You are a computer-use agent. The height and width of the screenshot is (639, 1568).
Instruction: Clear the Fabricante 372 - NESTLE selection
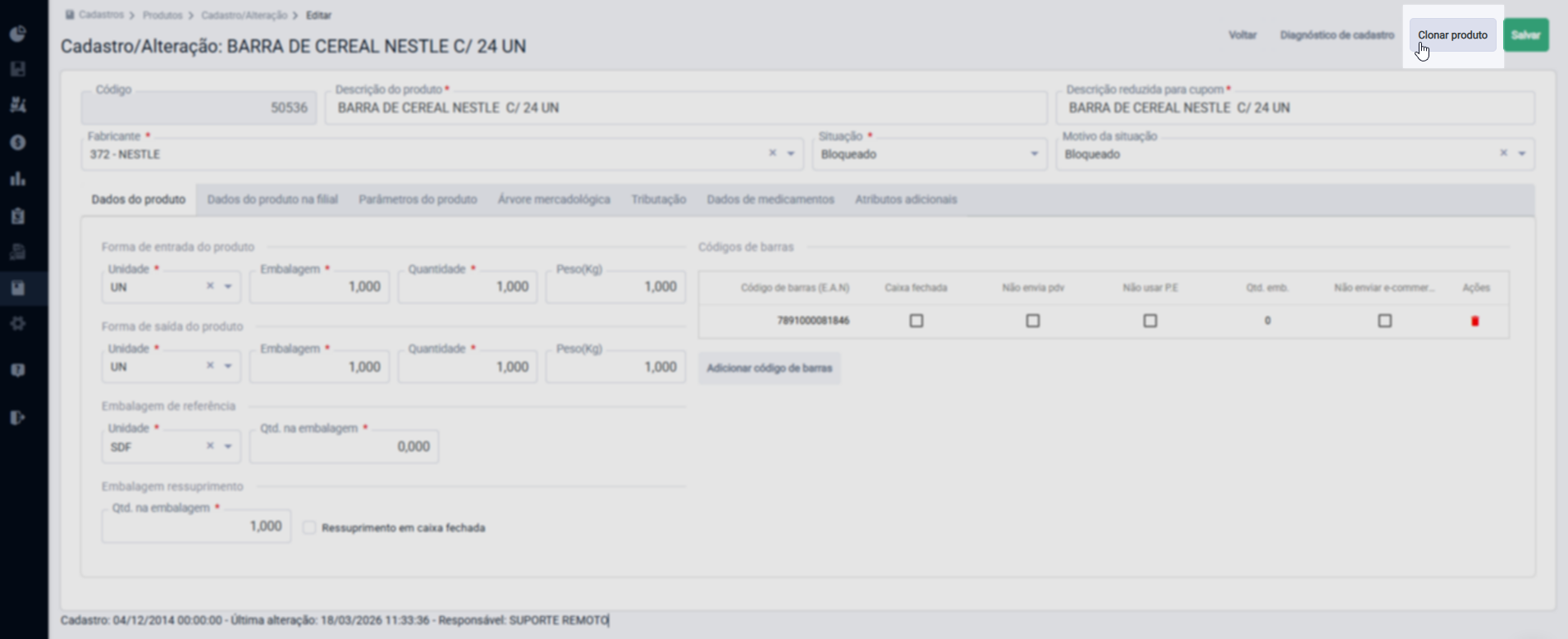click(772, 153)
